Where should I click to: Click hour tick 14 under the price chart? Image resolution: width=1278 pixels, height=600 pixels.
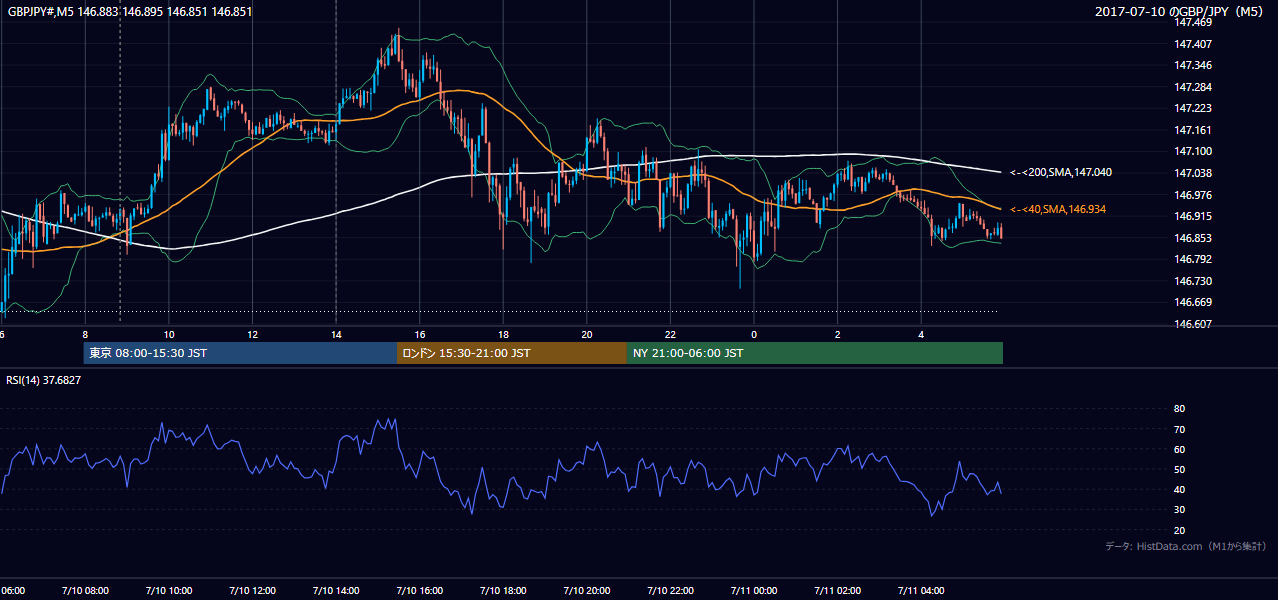(x=336, y=334)
